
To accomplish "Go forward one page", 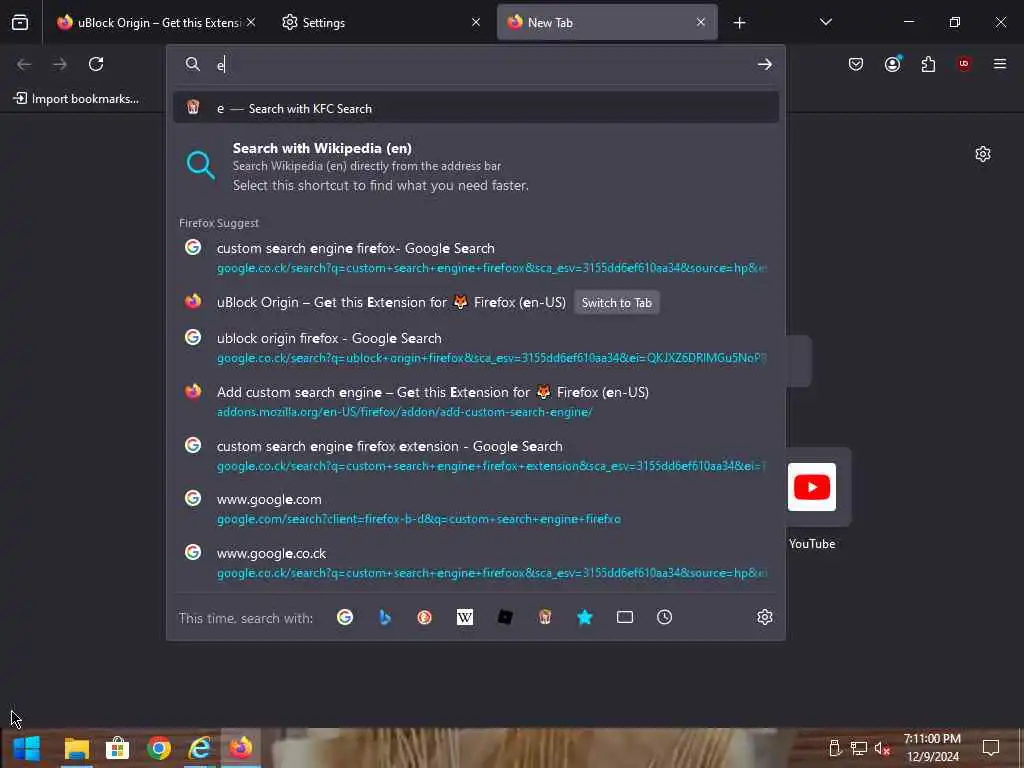I will 60,64.
